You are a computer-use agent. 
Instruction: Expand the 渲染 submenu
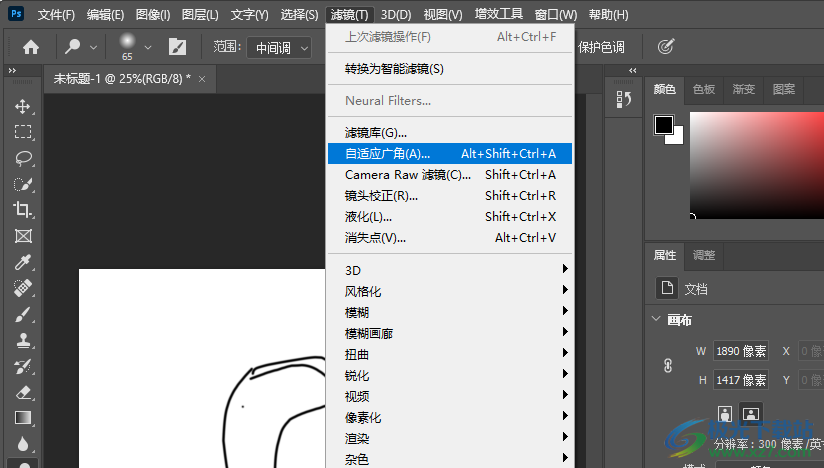click(x=450, y=438)
